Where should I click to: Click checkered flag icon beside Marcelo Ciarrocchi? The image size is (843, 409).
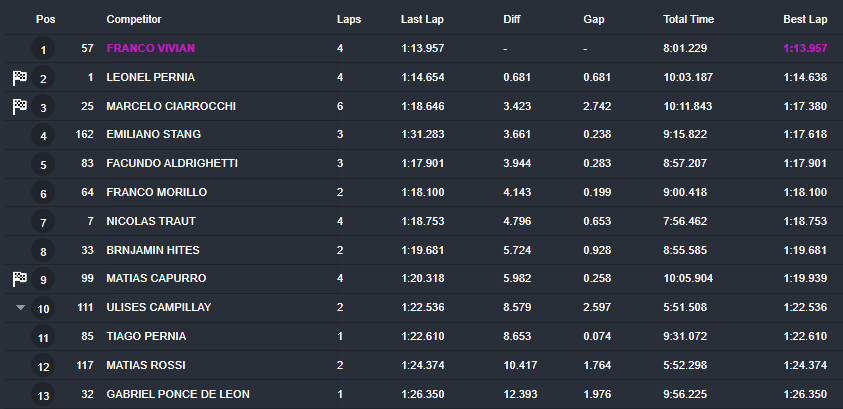(20, 107)
